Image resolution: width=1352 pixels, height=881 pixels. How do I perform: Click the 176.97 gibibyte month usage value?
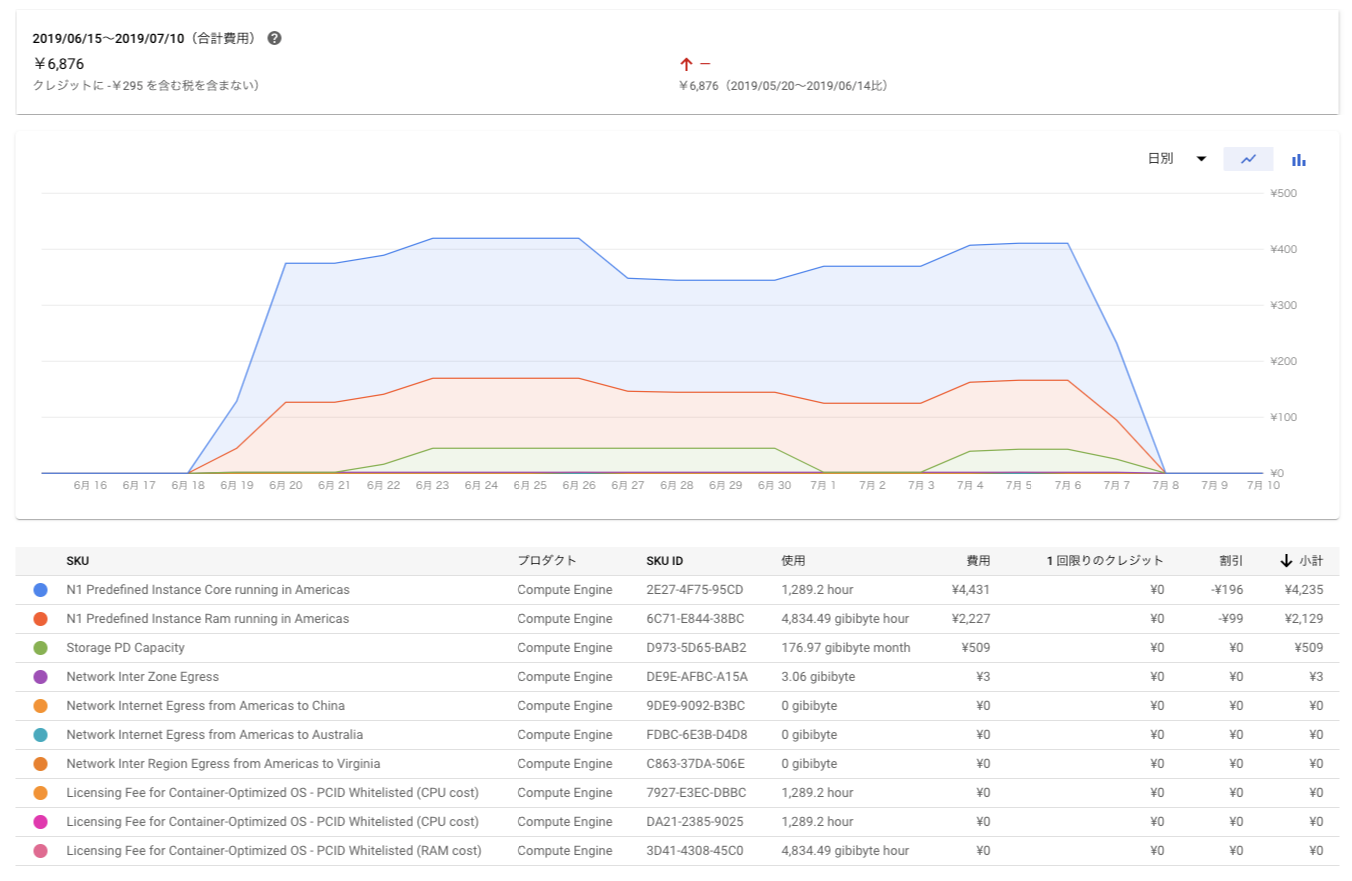(846, 648)
